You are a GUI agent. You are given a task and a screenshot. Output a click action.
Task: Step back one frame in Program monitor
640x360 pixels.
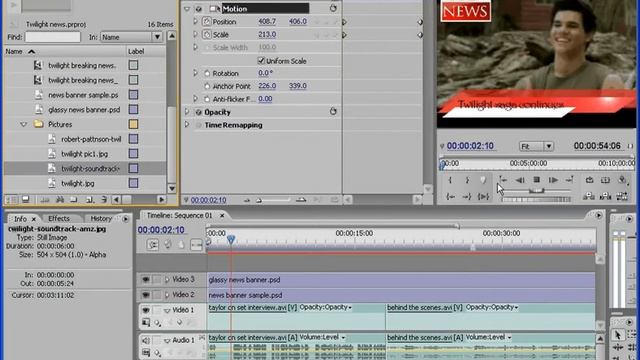pyautogui.click(x=520, y=180)
